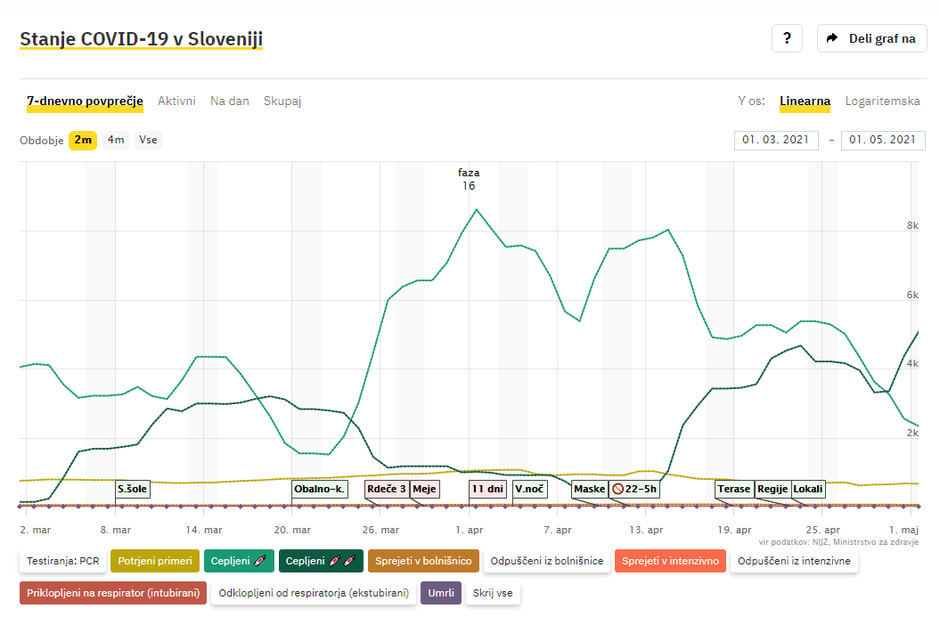
Task: Enable the Testiranja: PCR series
Action: tap(62, 561)
